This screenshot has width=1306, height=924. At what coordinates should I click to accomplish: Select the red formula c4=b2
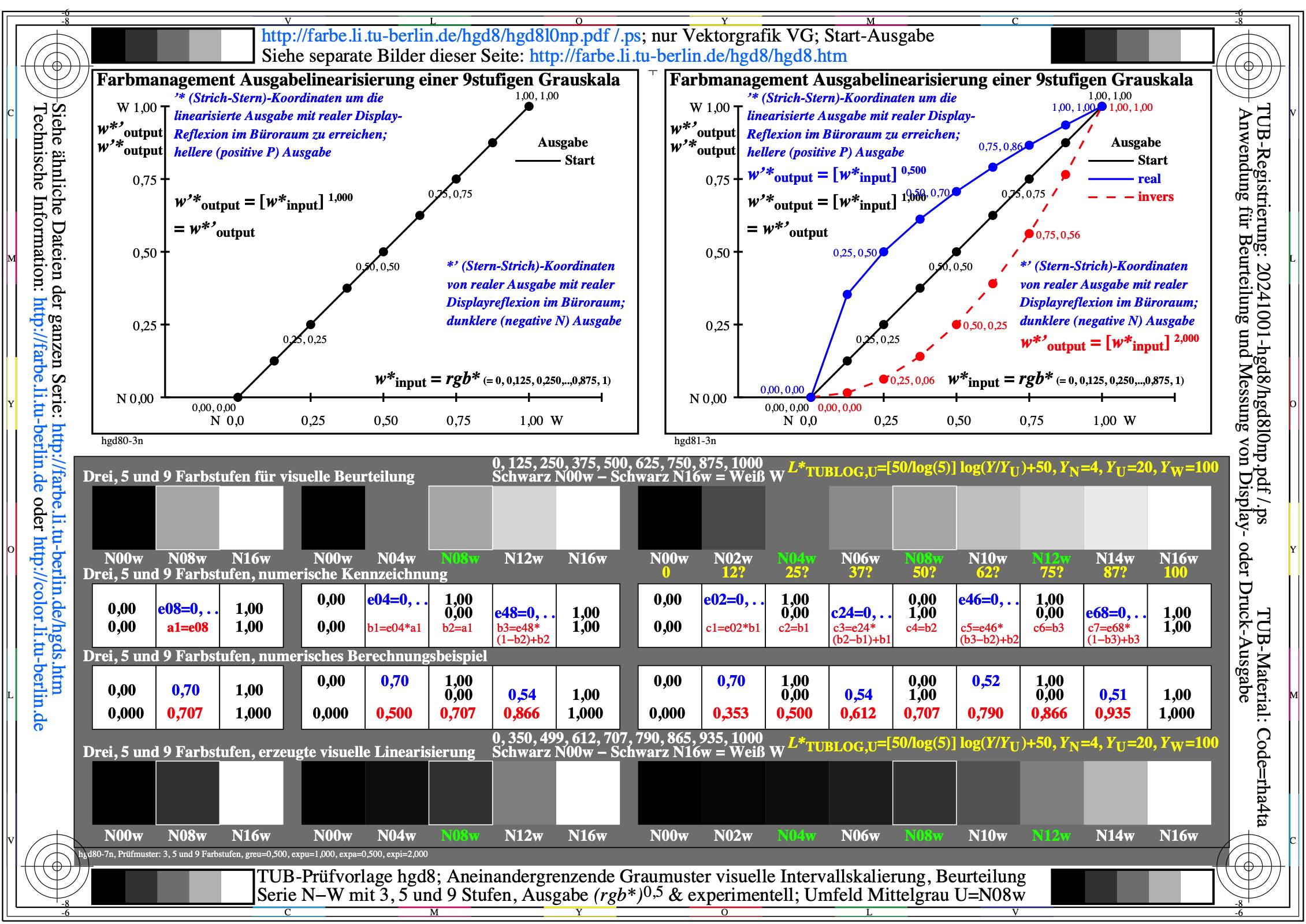921,628
